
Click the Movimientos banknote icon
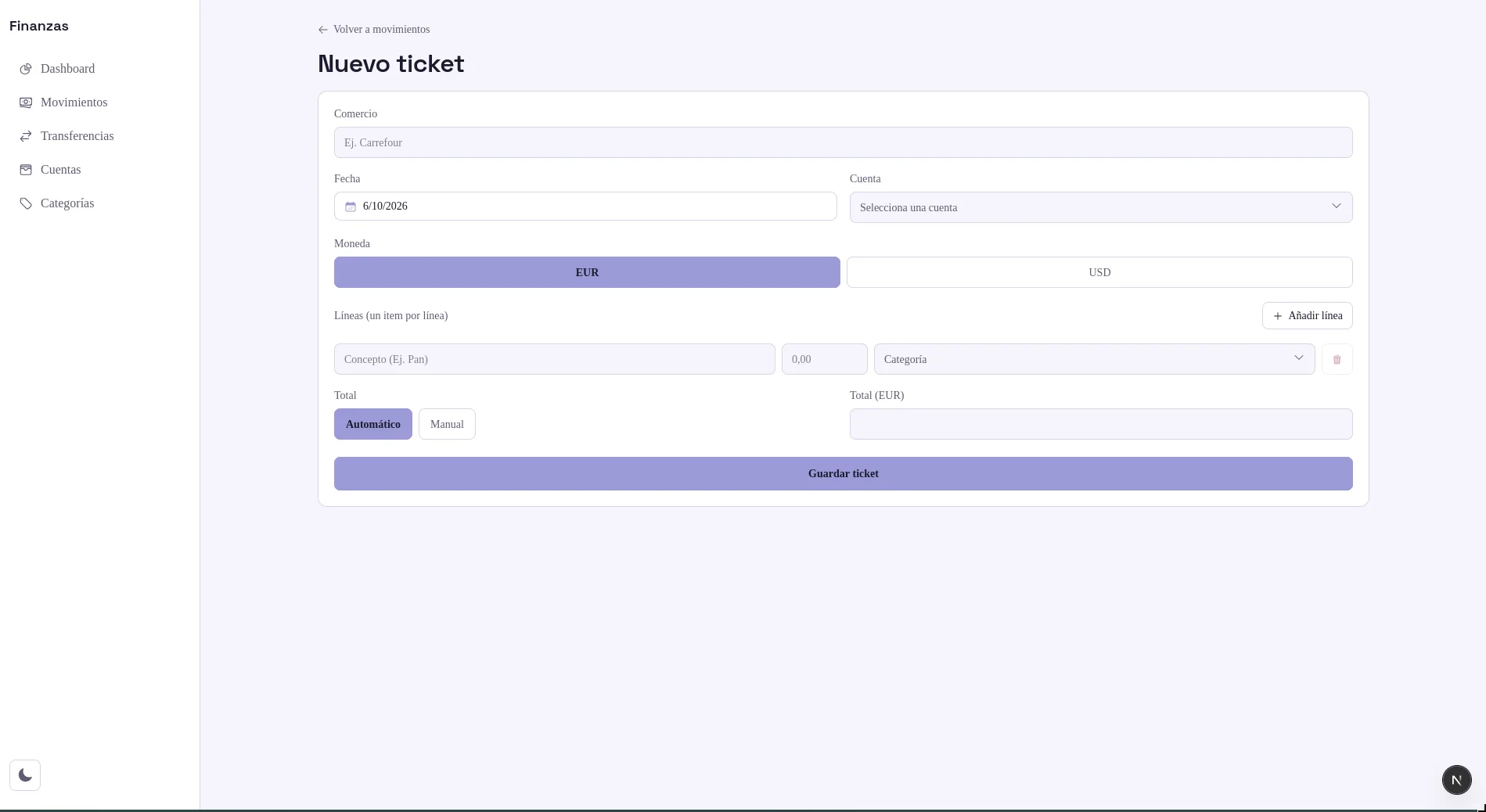coord(26,102)
